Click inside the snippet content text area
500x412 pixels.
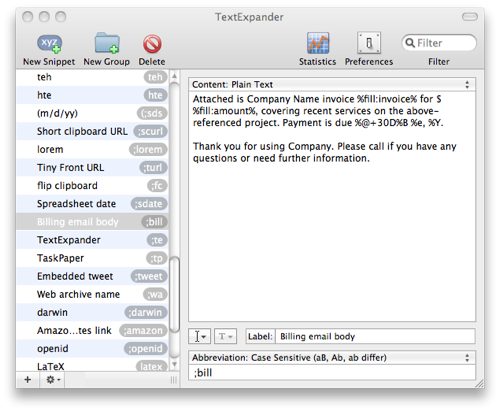(x=332, y=206)
